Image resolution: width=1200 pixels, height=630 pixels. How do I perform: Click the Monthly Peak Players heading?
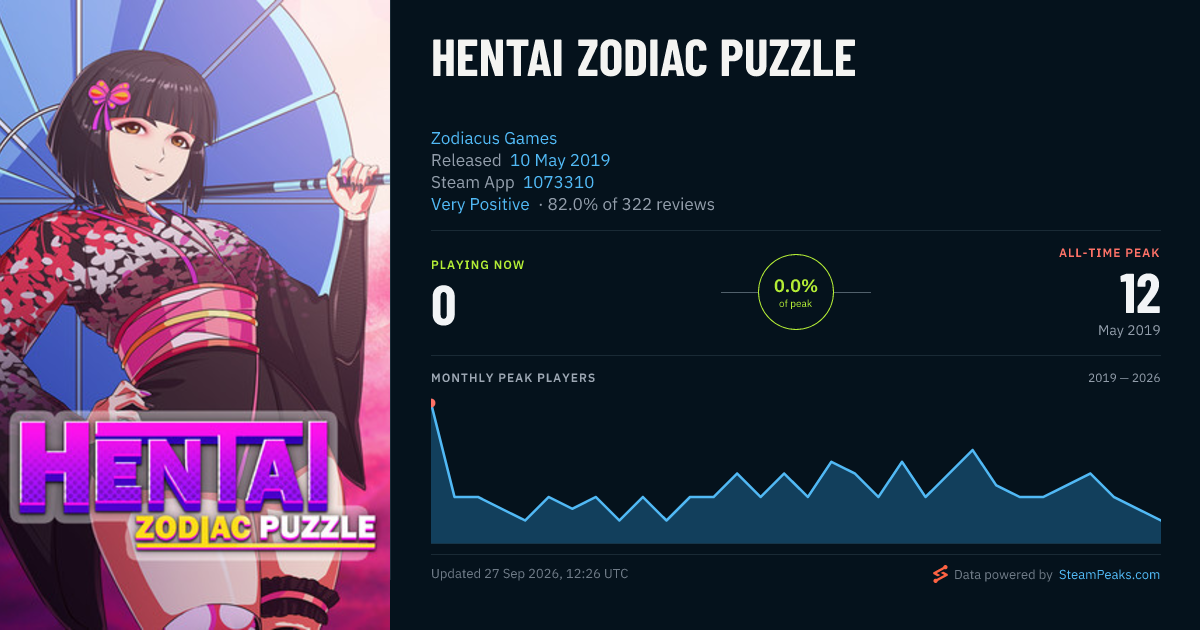tap(513, 378)
